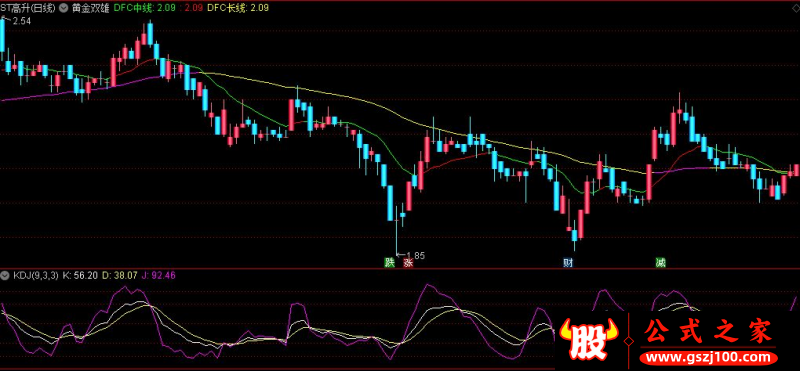Open the main chart indicator dropdown arrow

point(64,8)
